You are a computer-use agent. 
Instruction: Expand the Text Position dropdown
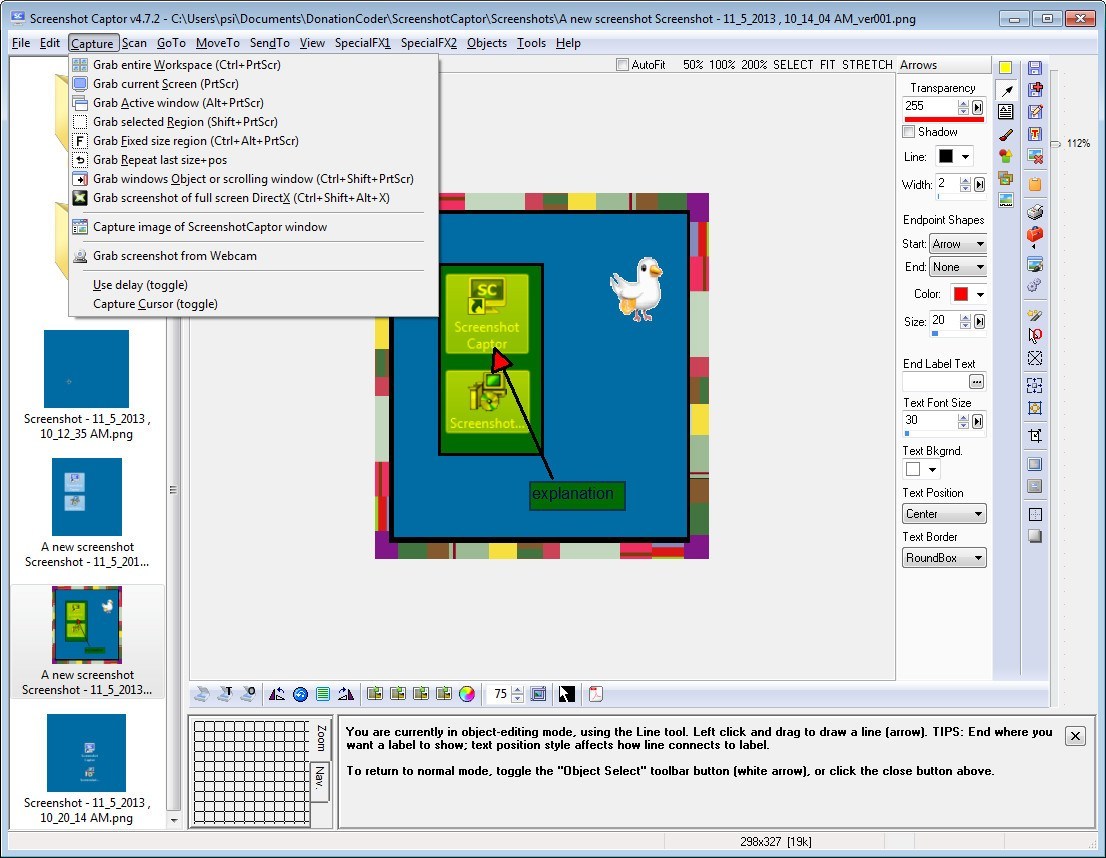click(x=944, y=514)
